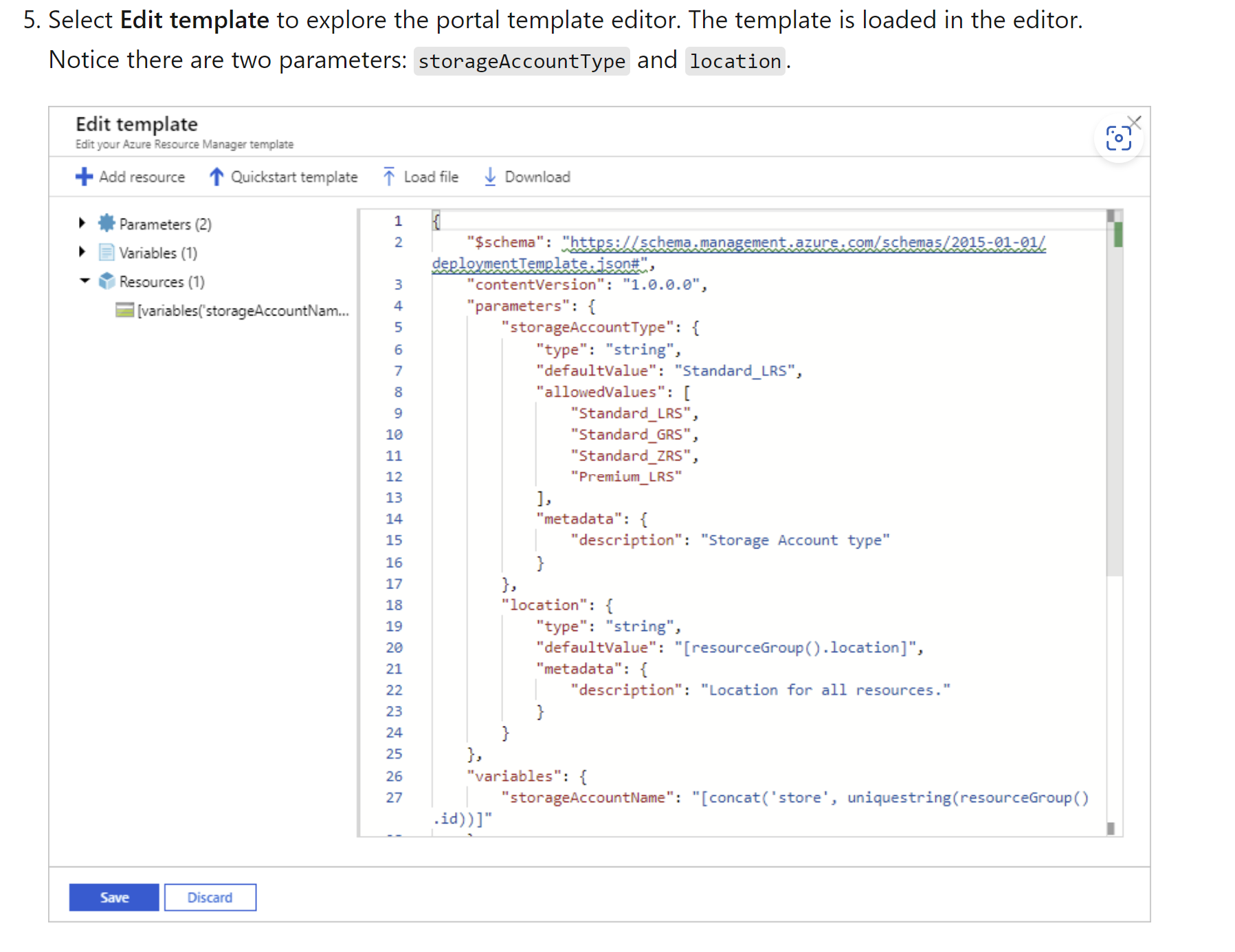Click the screenshot capture icon
Screen dimensions: 1235x952
[1119, 137]
